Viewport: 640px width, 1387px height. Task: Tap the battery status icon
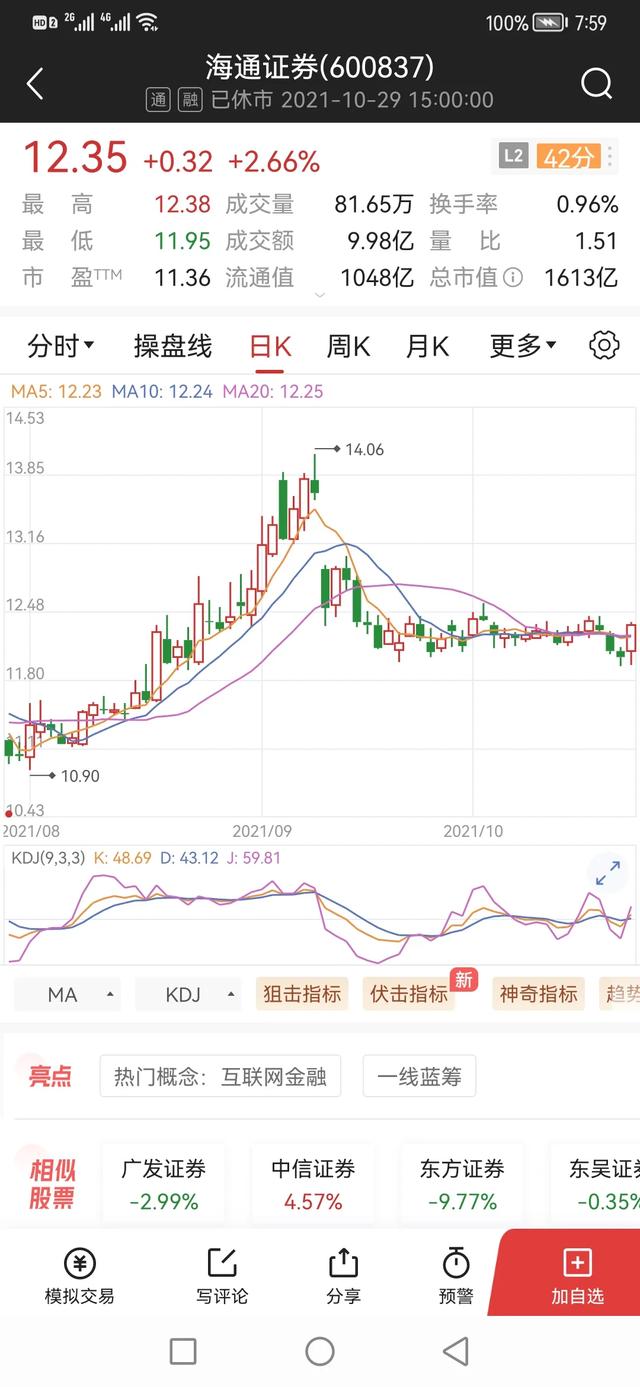549,22
